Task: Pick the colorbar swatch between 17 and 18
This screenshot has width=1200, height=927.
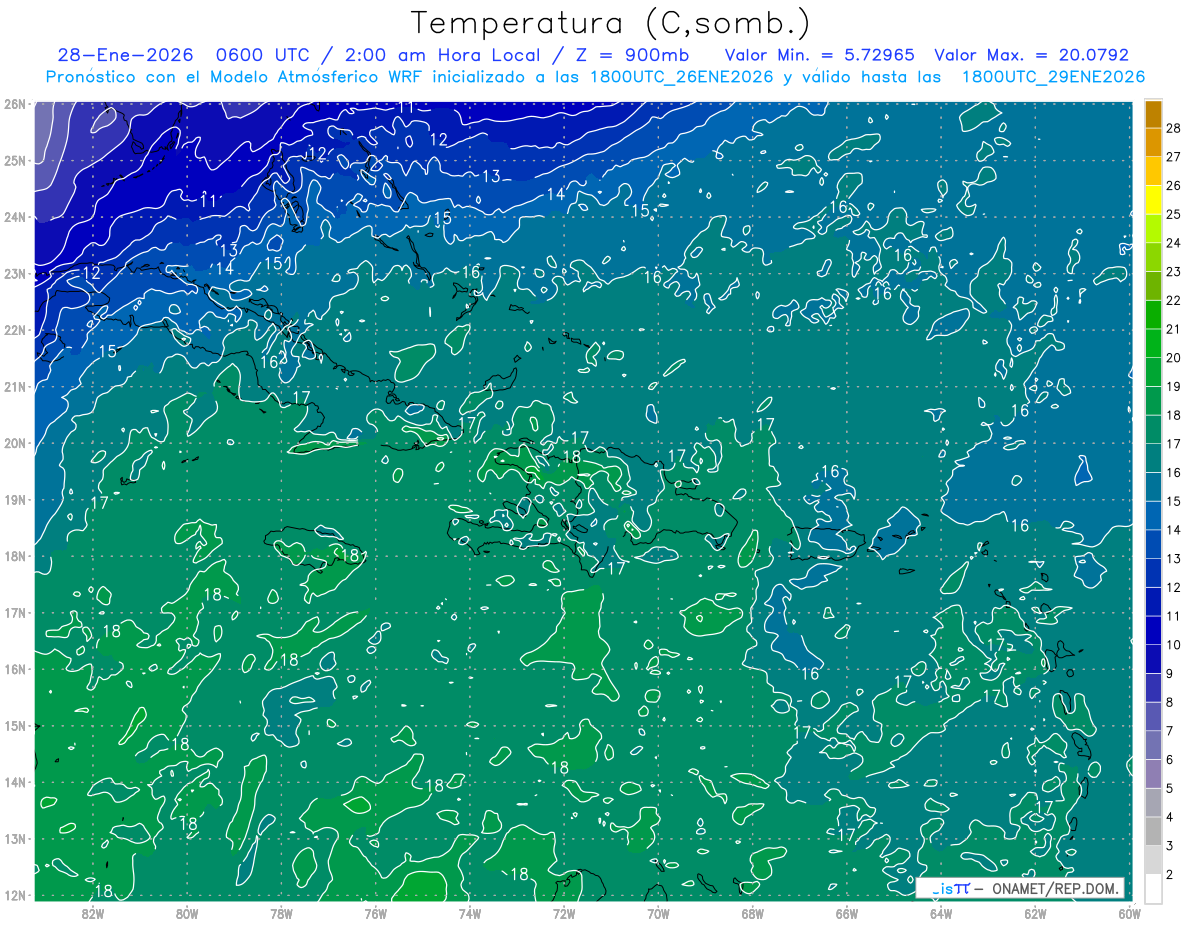Action: click(1153, 429)
